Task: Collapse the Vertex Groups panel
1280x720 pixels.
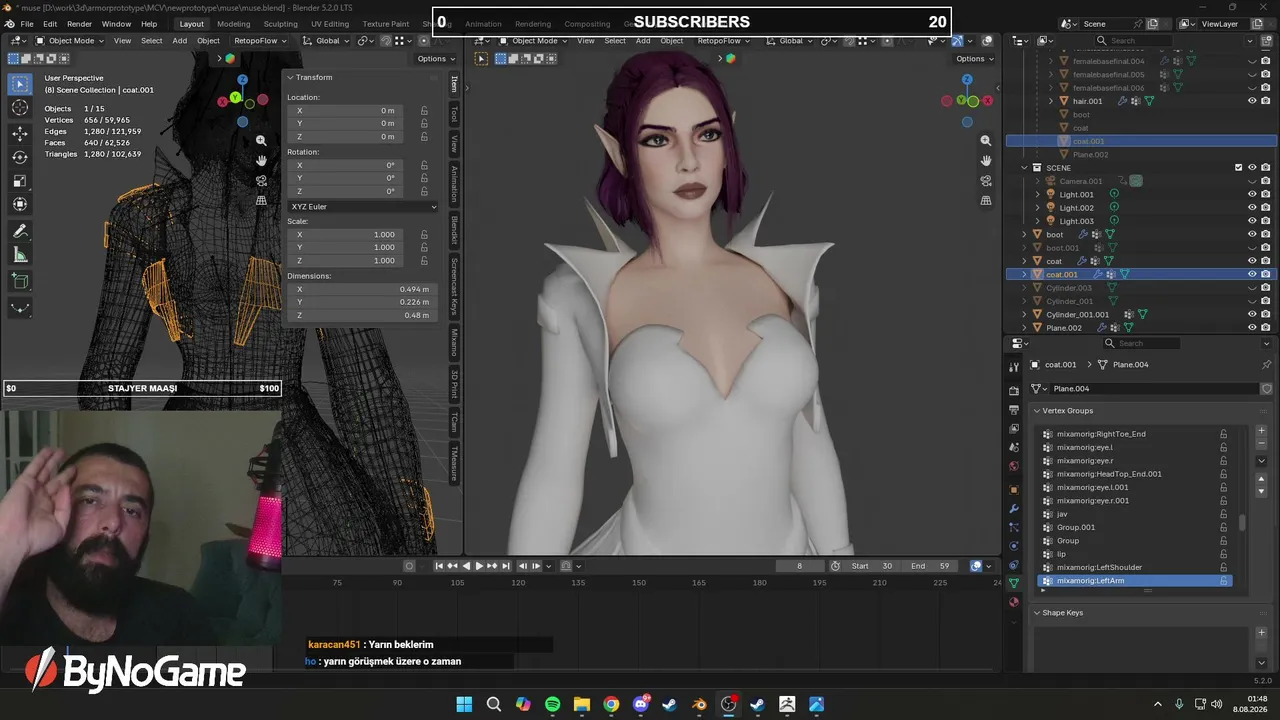Action: [x=1037, y=411]
